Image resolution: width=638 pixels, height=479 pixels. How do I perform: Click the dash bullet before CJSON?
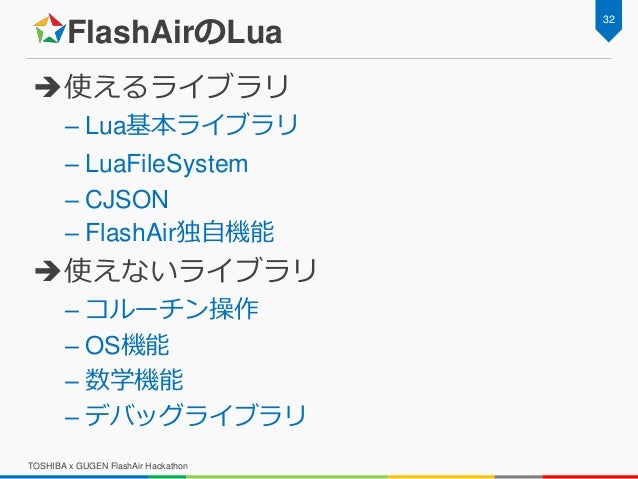click(x=72, y=201)
